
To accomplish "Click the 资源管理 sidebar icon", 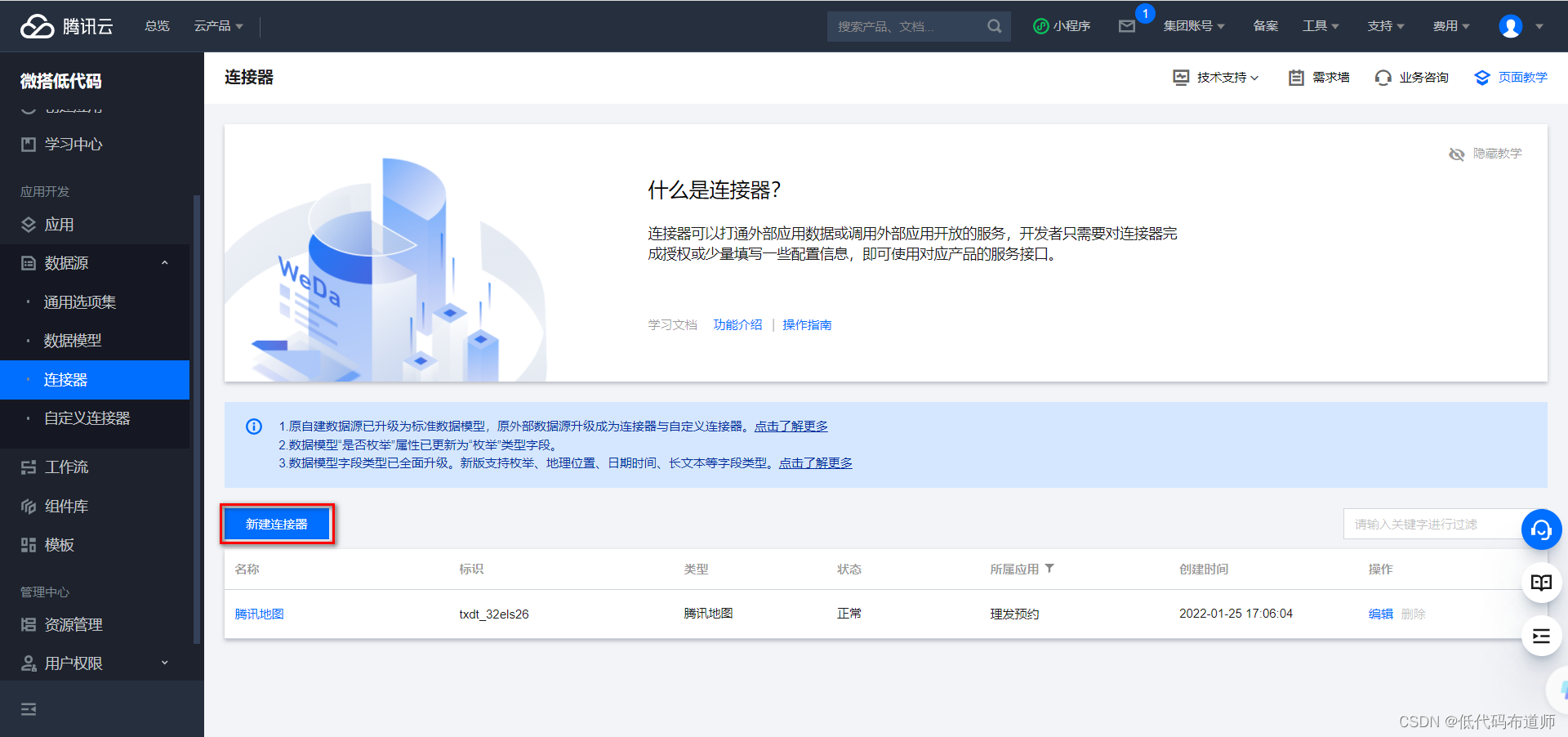I will coord(29,625).
